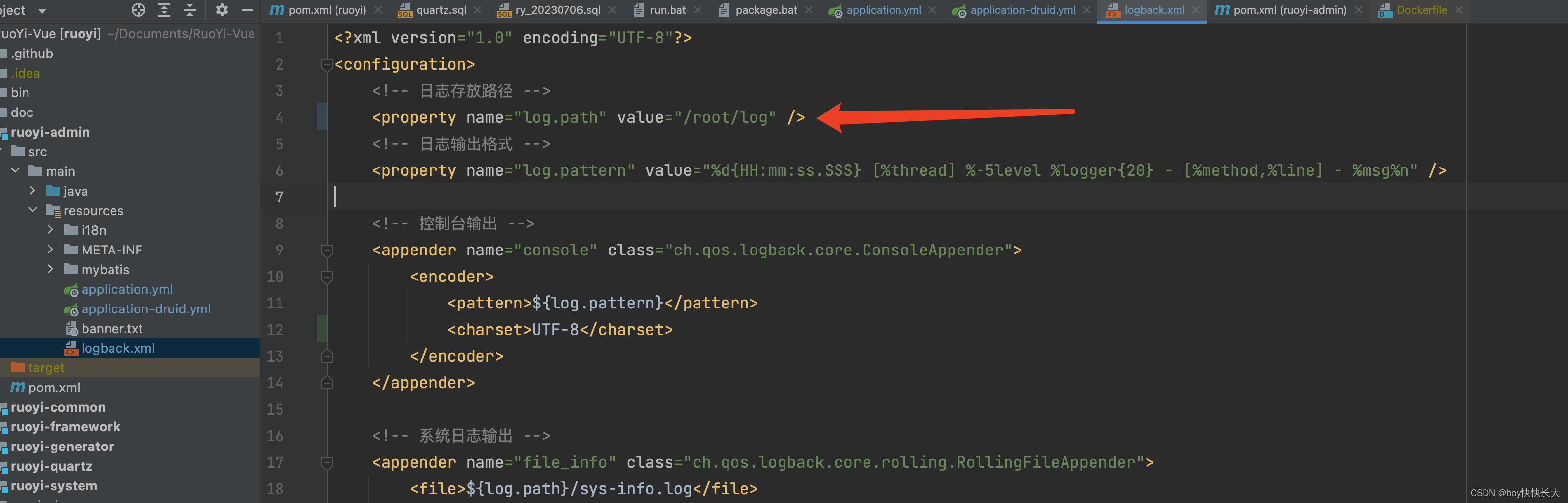The height and width of the screenshot is (503, 1568).
Task: Expand the META-INF folder chevron
Action: pyautogui.click(x=51, y=250)
